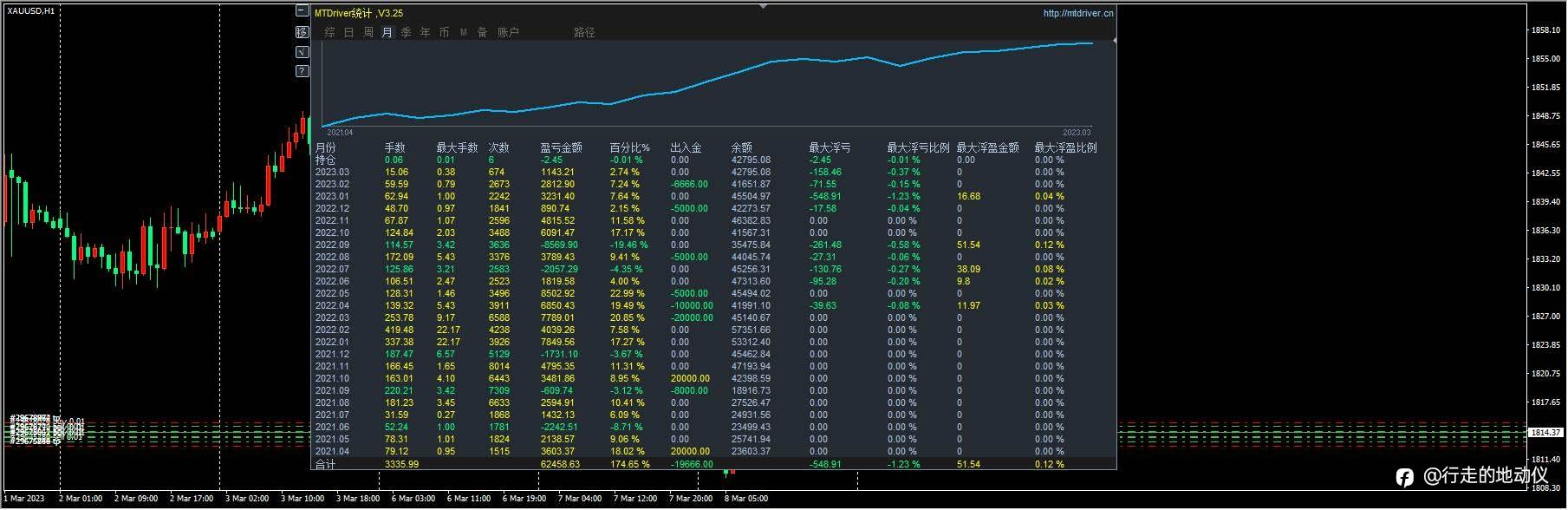This screenshot has height=510, width=1568.
Task: Click the small down arrow at chart top
Action: coord(763,6)
